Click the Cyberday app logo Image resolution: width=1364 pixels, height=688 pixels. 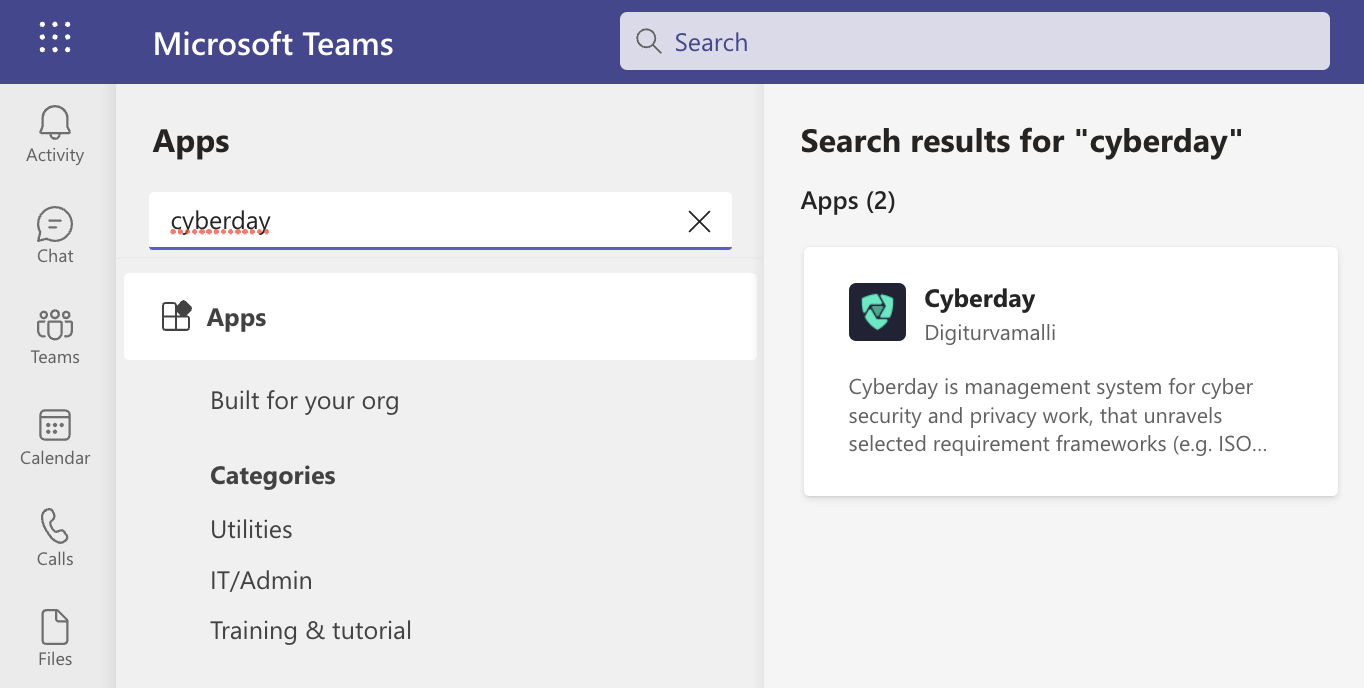(x=877, y=312)
